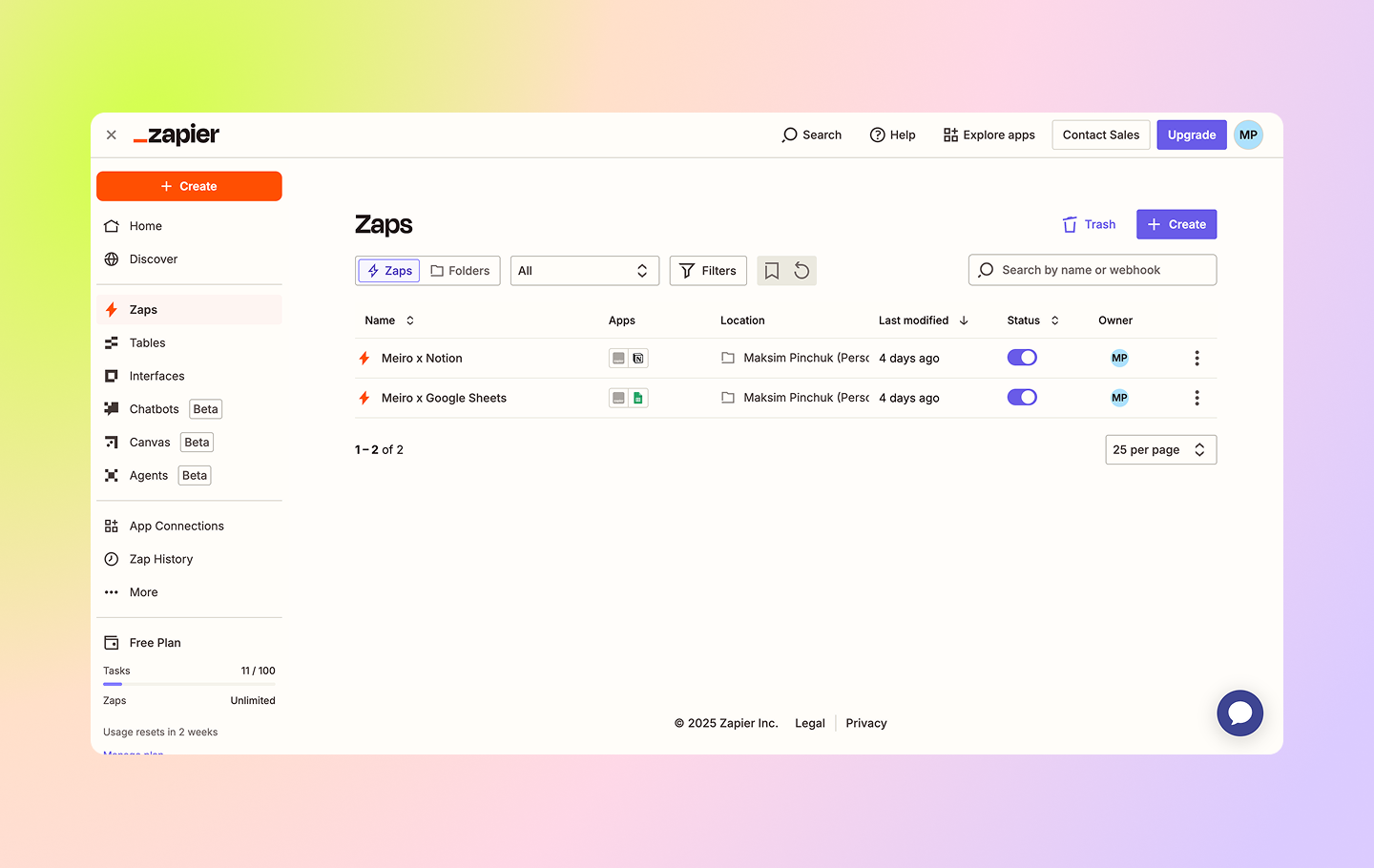Click Search in the top bar
This screenshot has height=868, width=1374.
click(x=812, y=135)
